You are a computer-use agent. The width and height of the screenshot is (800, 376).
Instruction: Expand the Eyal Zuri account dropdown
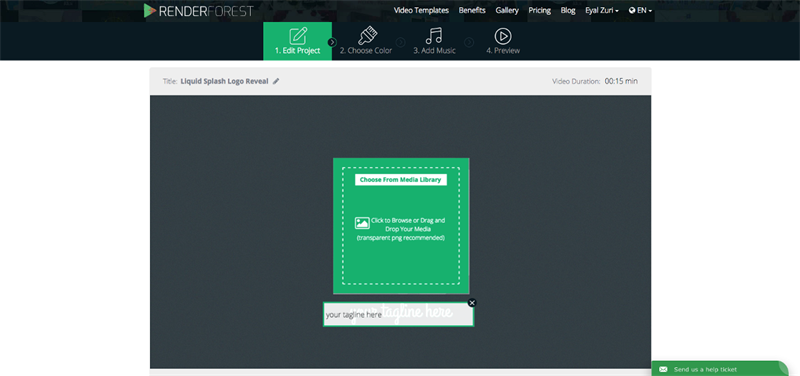[602, 10]
